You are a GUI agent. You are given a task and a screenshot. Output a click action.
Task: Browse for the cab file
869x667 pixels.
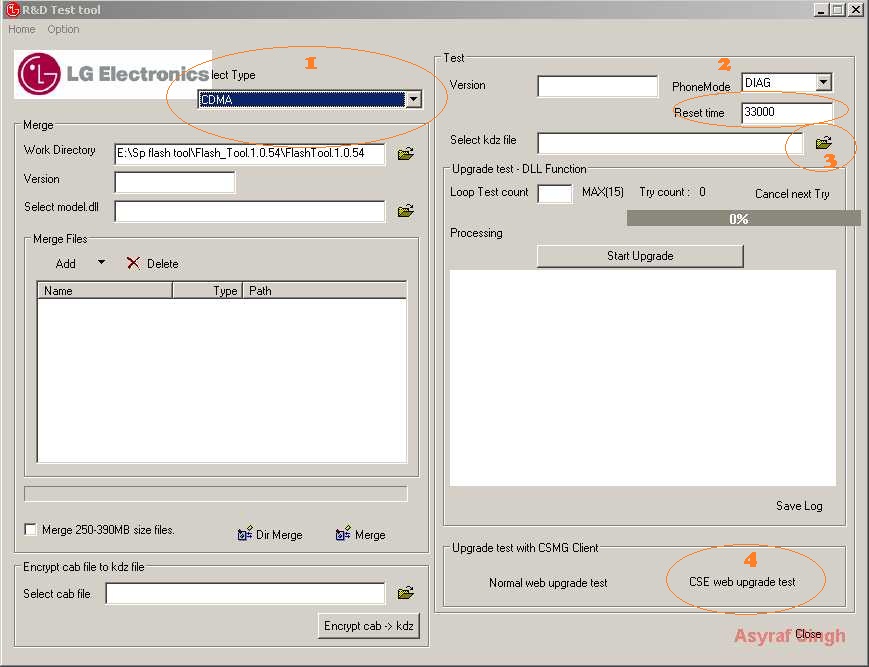(x=406, y=593)
